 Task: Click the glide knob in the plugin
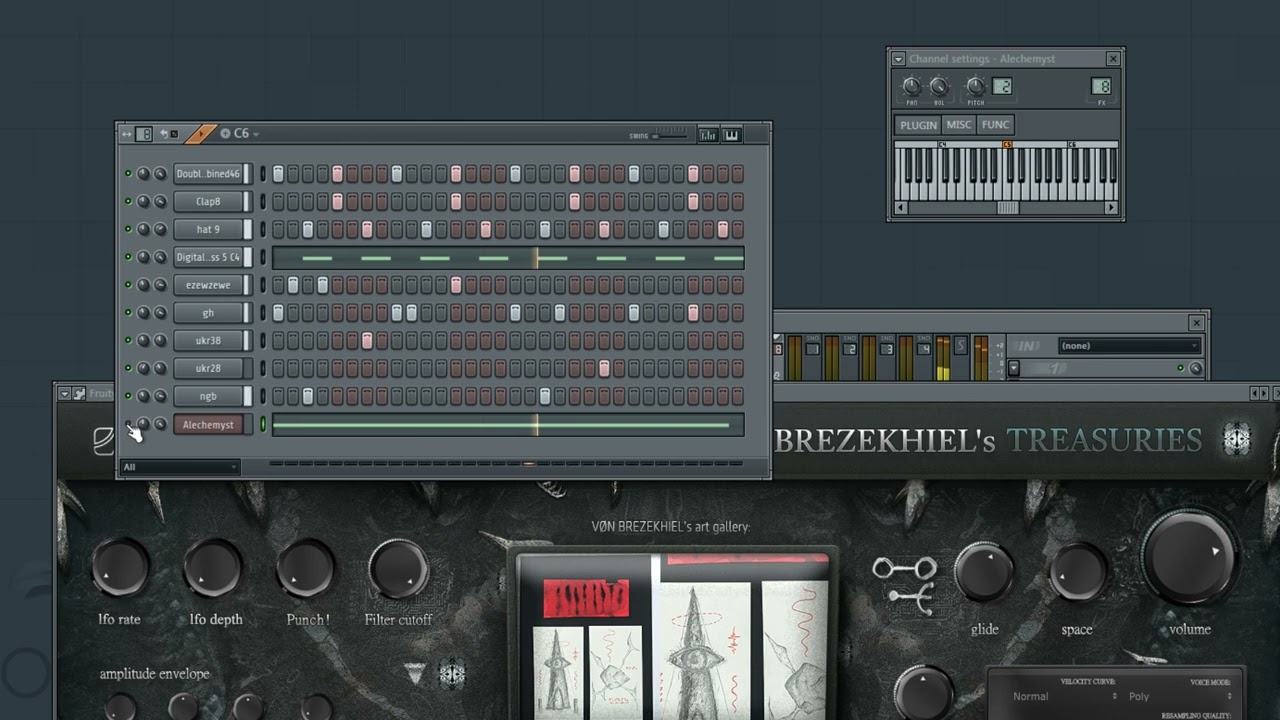tap(984, 573)
